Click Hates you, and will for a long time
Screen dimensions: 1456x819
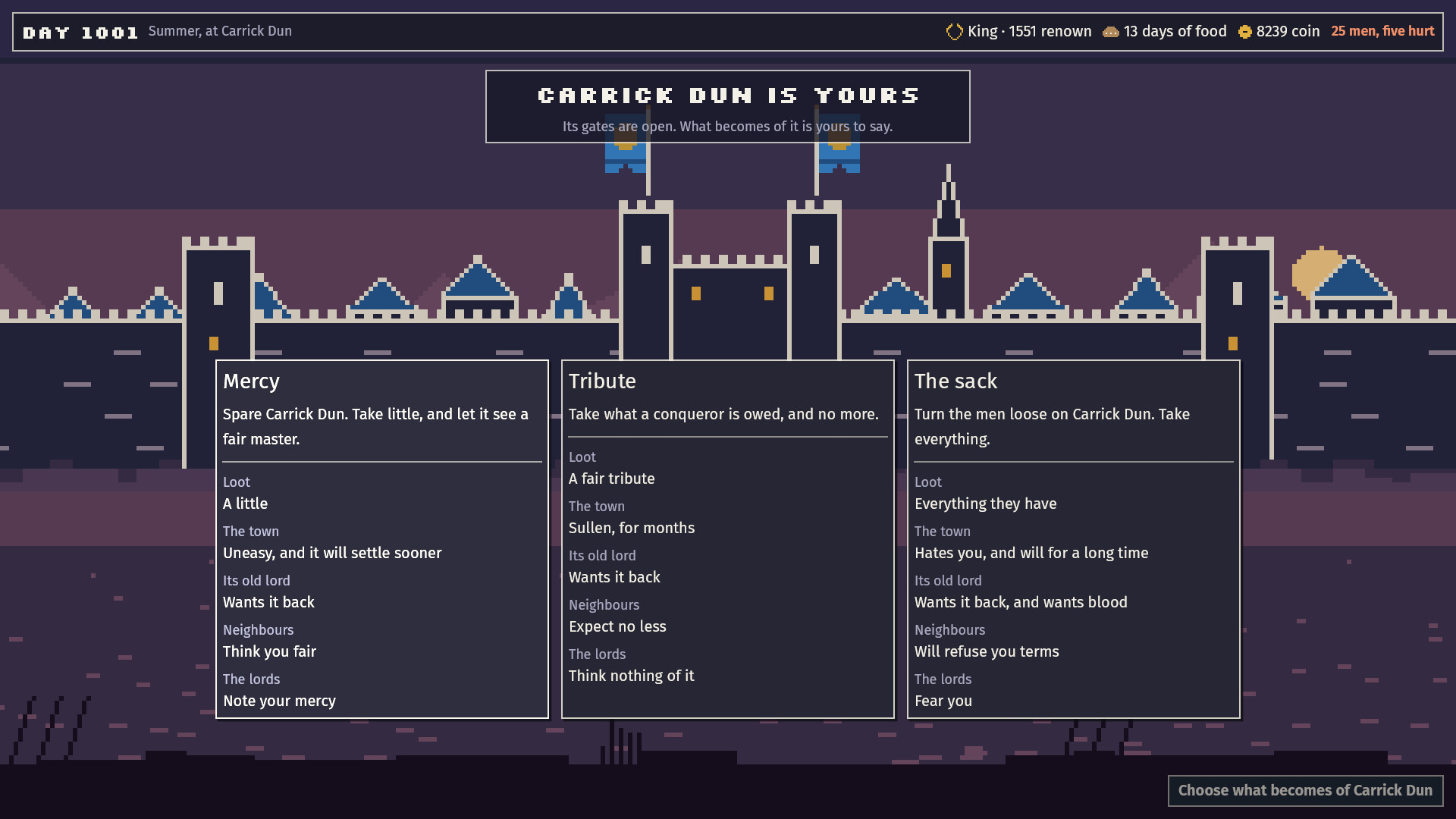[x=1031, y=553]
